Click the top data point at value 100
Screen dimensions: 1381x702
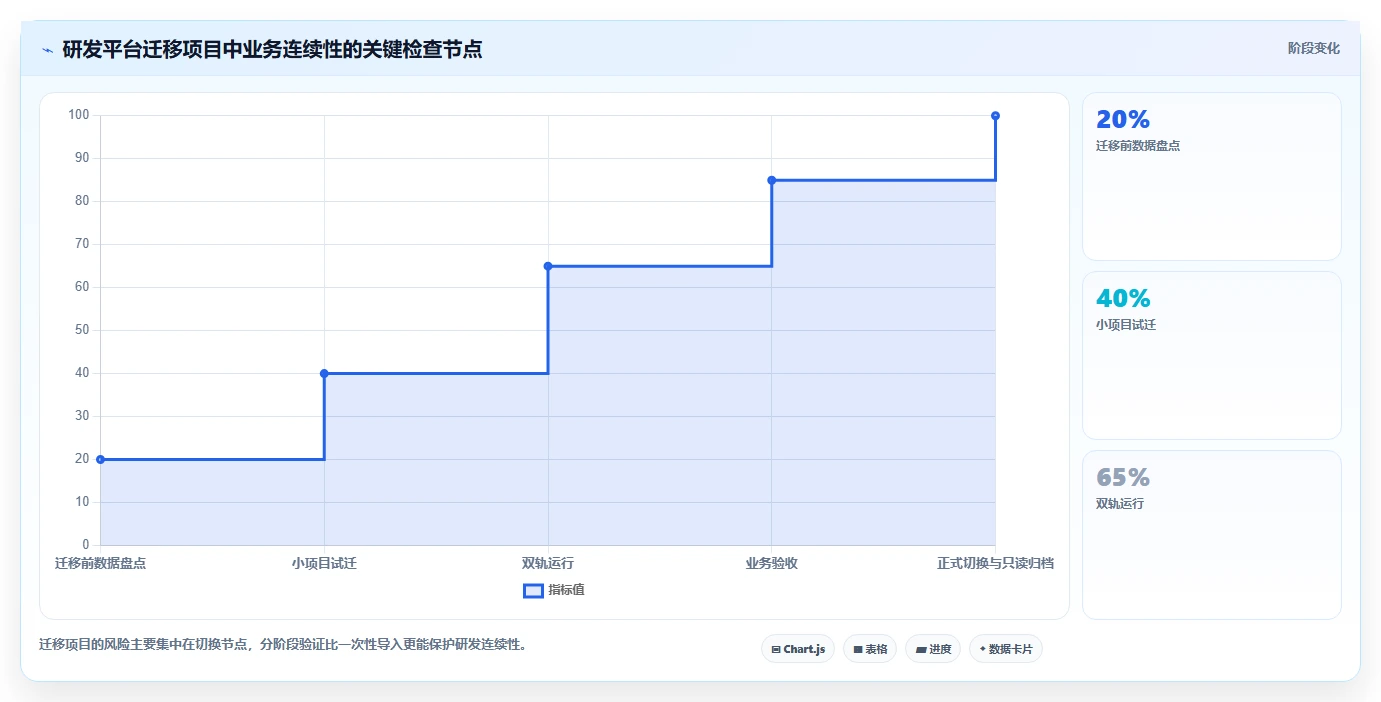[x=995, y=115]
